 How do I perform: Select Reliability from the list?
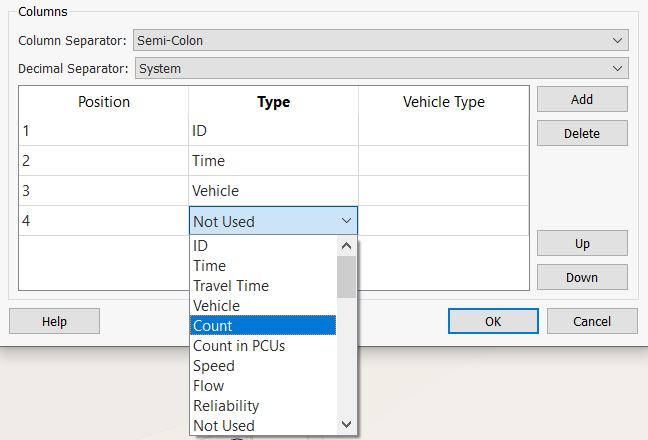(x=262, y=406)
